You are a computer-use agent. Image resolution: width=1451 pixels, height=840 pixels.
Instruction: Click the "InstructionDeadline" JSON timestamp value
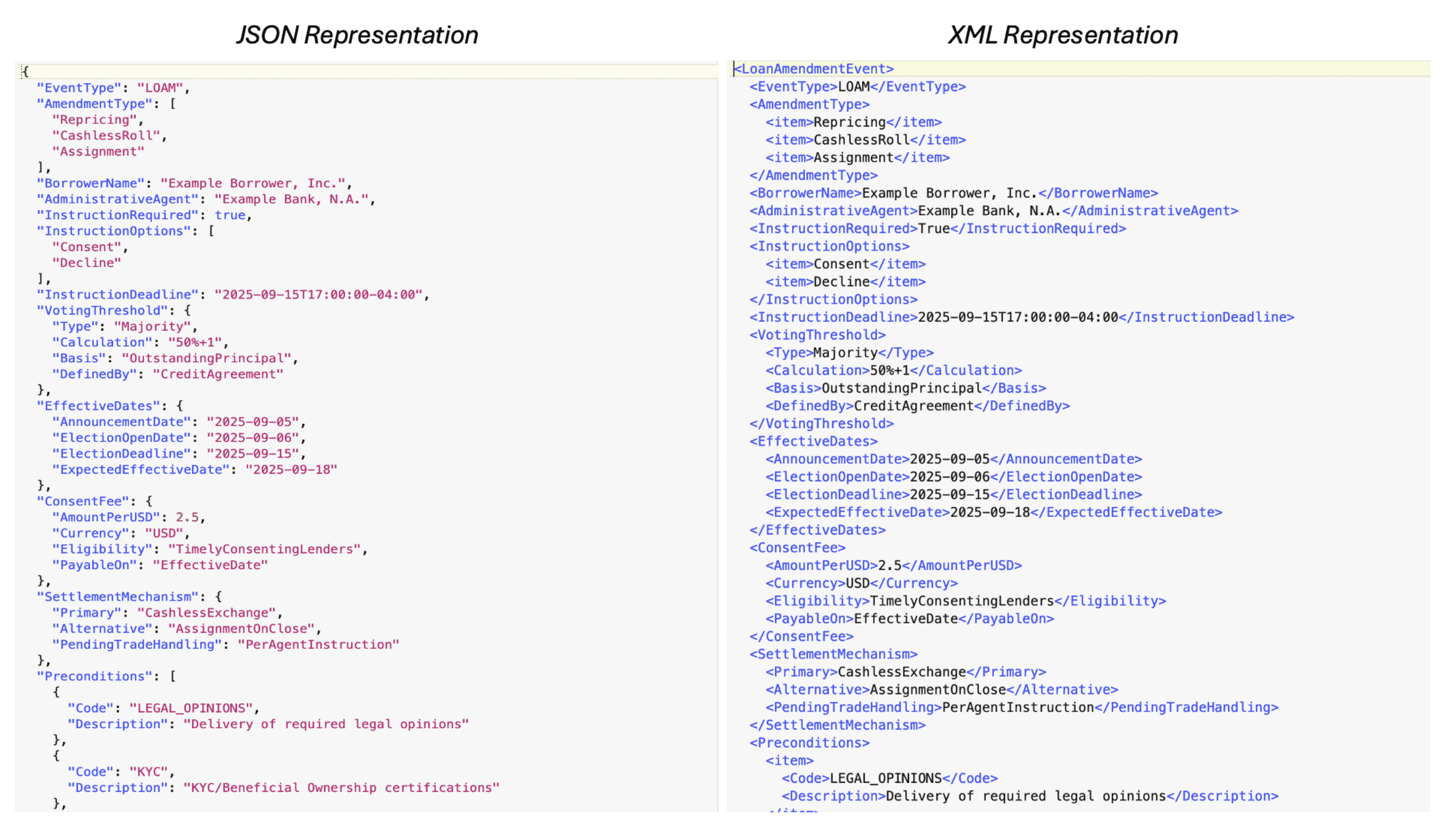(x=318, y=295)
